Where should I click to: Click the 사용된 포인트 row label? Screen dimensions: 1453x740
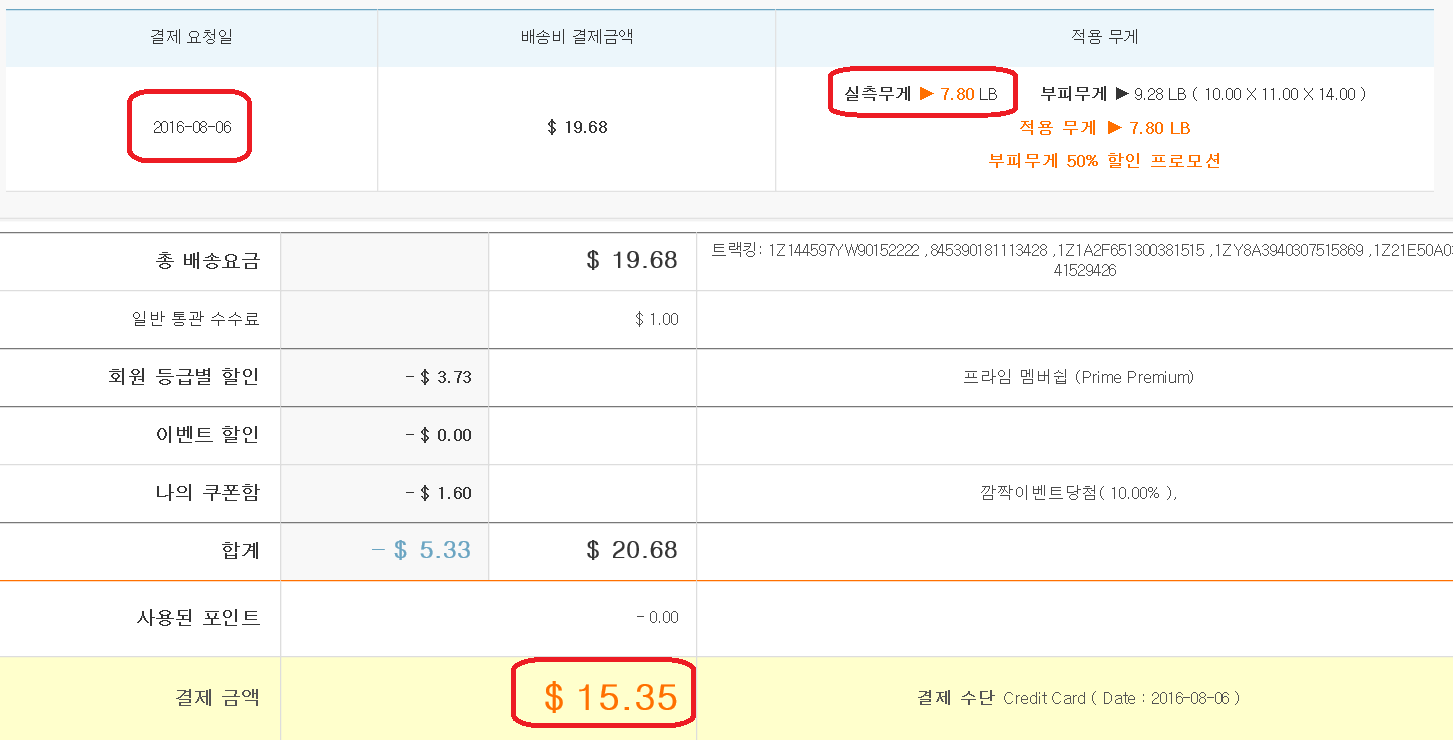coord(198,618)
